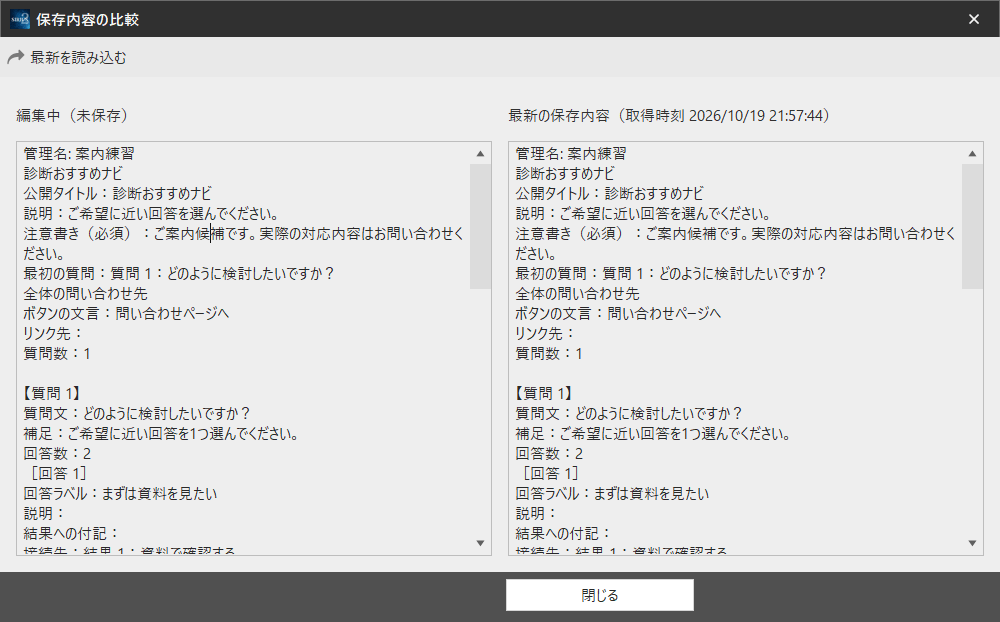The image size is (1000, 622).
Task: Click the down arrow of the 最新の保存内容 panel scrollbar
Action: tap(972, 543)
